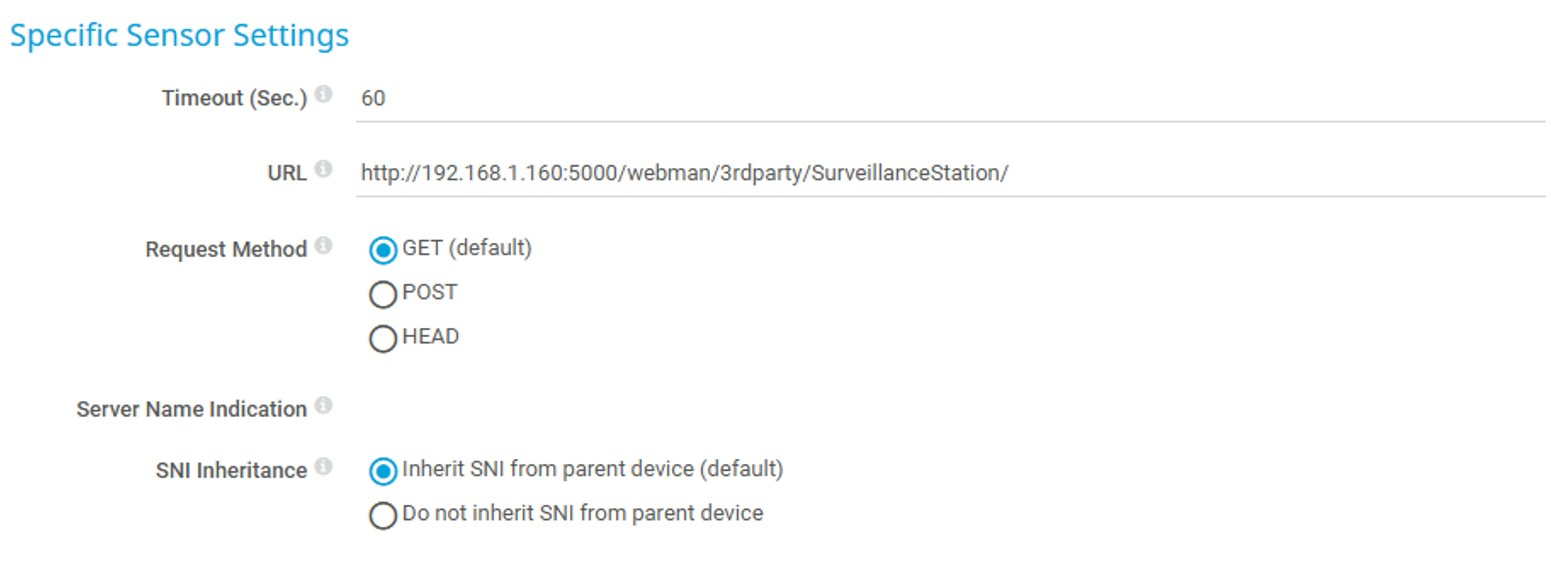
Task: Show help for Server Name Indication
Action: (x=323, y=406)
